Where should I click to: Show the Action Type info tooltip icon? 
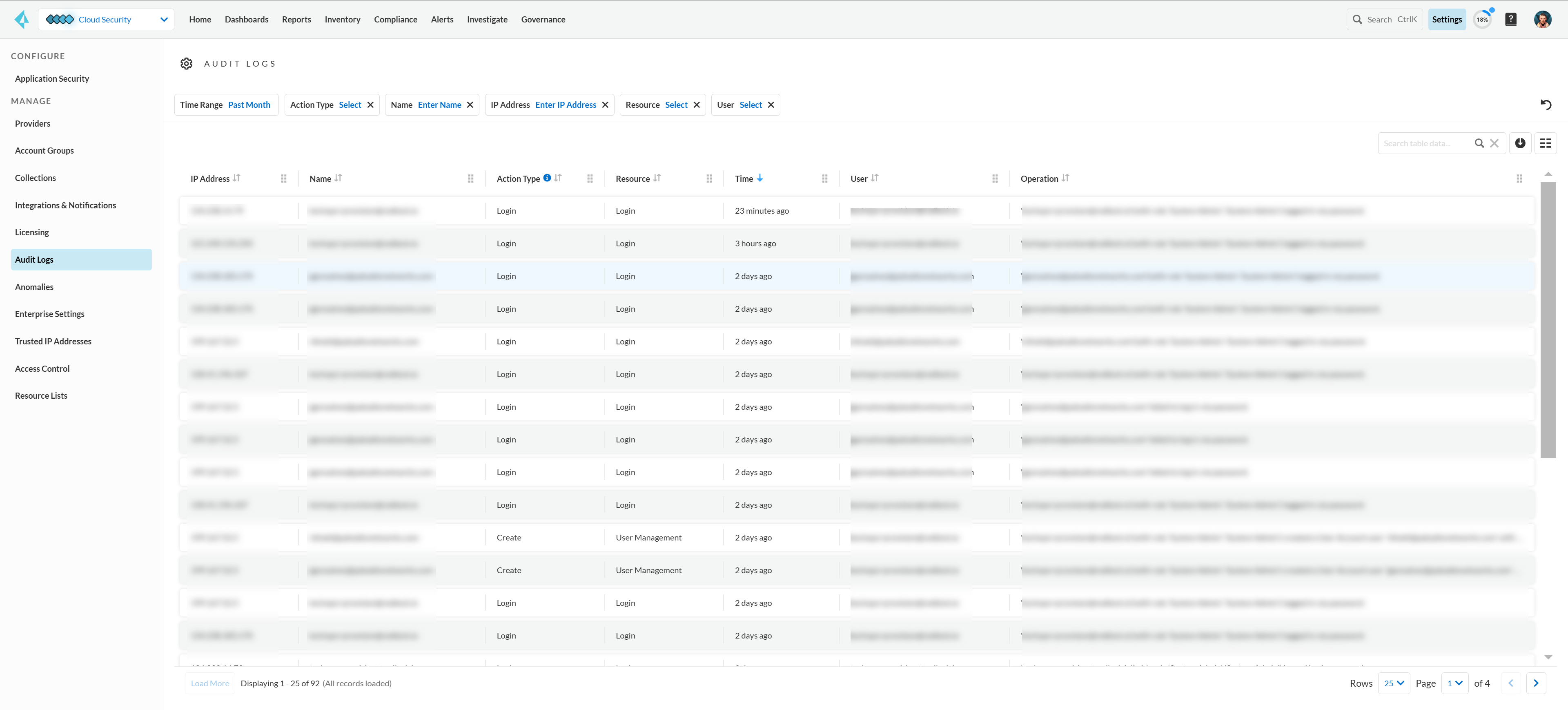pyautogui.click(x=547, y=178)
